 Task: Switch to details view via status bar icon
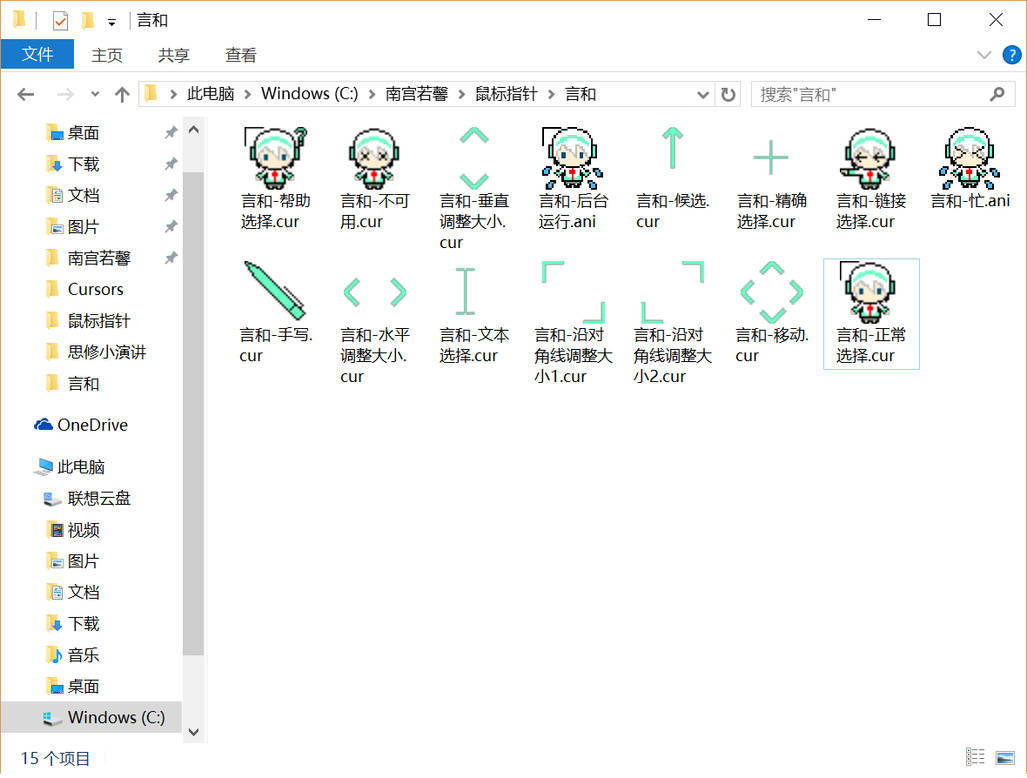pyautogui.click(x=976, y=757)
